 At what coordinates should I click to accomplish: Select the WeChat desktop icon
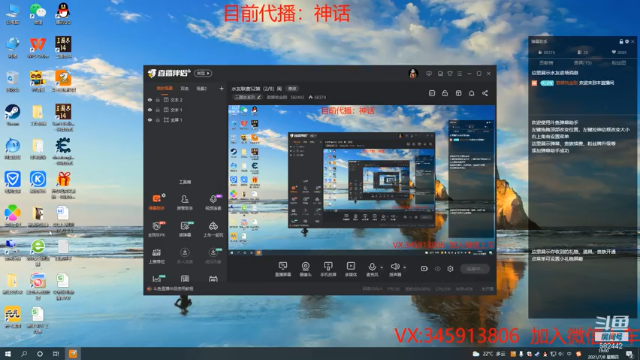[38, 13]
